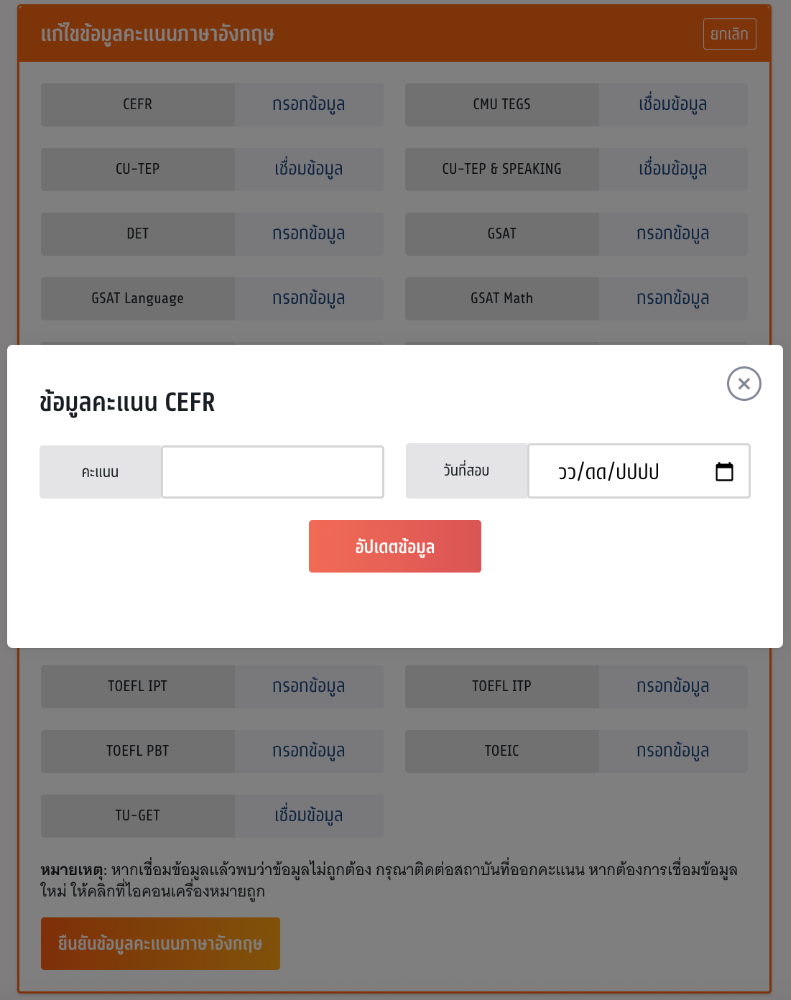Close the CEFR score dialog with the X

[x=743, y=384]
